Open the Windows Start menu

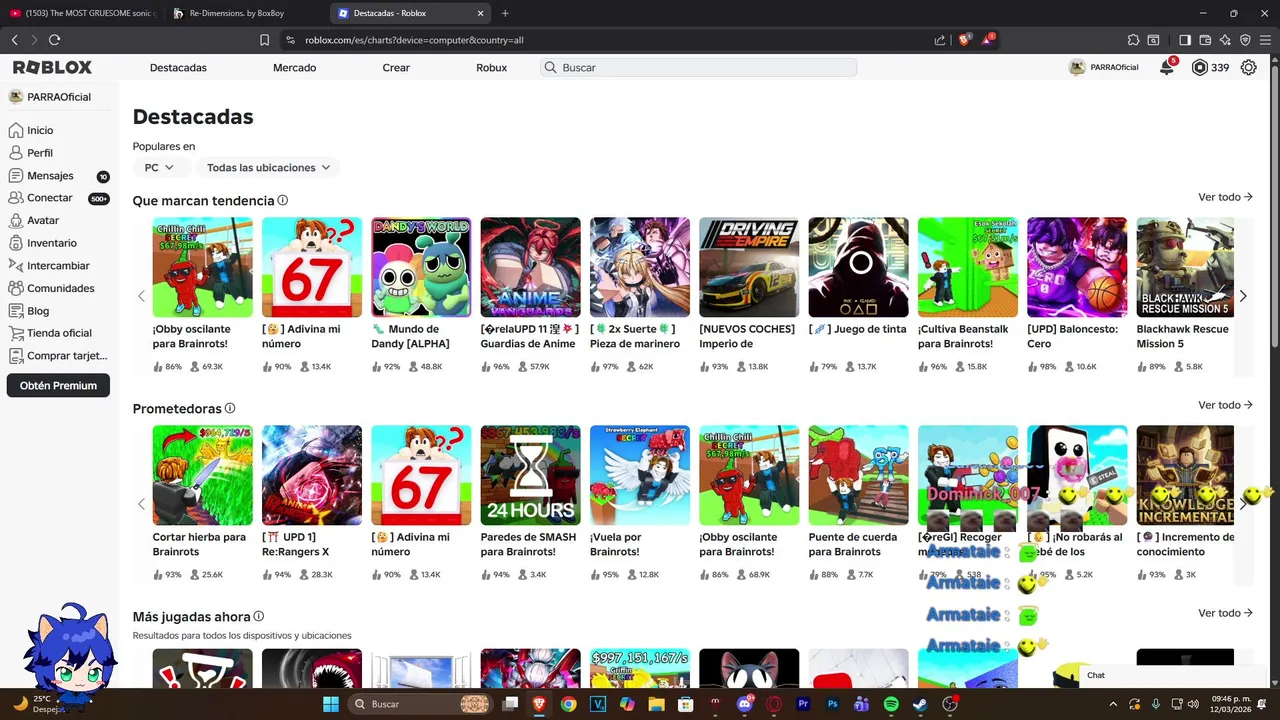click(331, 704)
